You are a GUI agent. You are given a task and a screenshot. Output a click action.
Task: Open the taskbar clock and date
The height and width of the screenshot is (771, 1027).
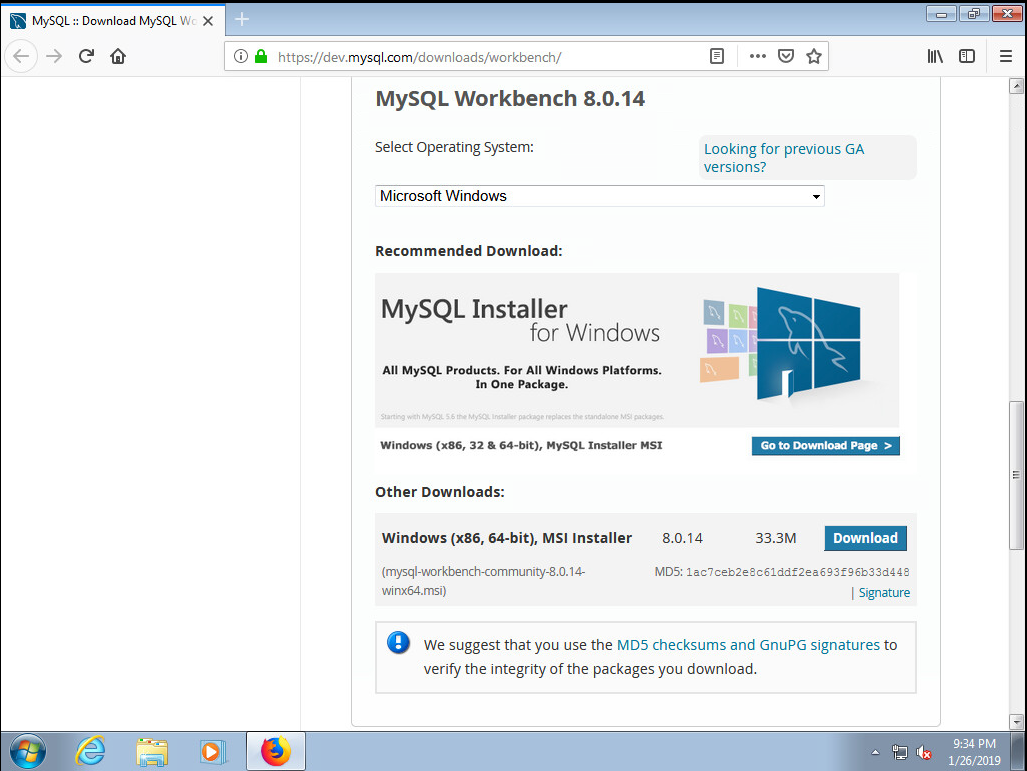(x=974, y=752)
